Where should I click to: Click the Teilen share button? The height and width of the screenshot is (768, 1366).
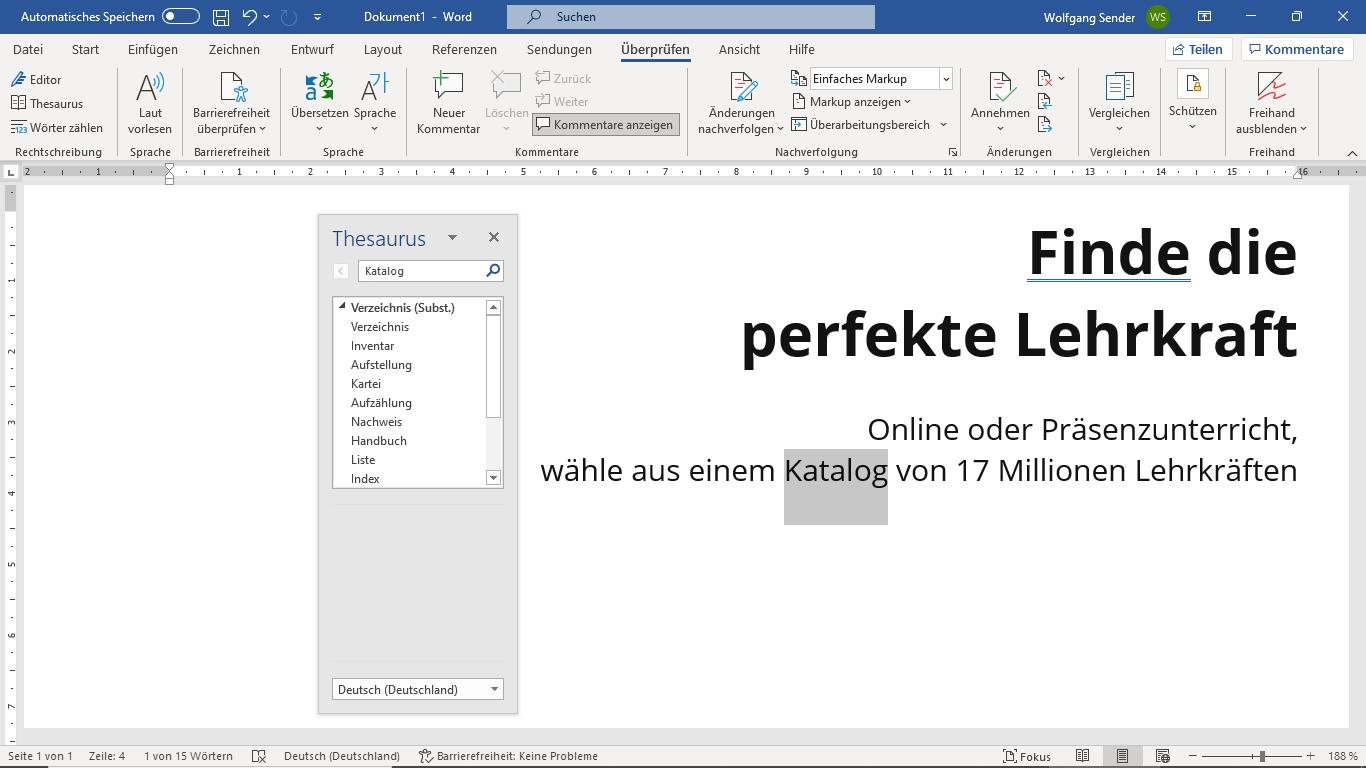coord(1197,49)
